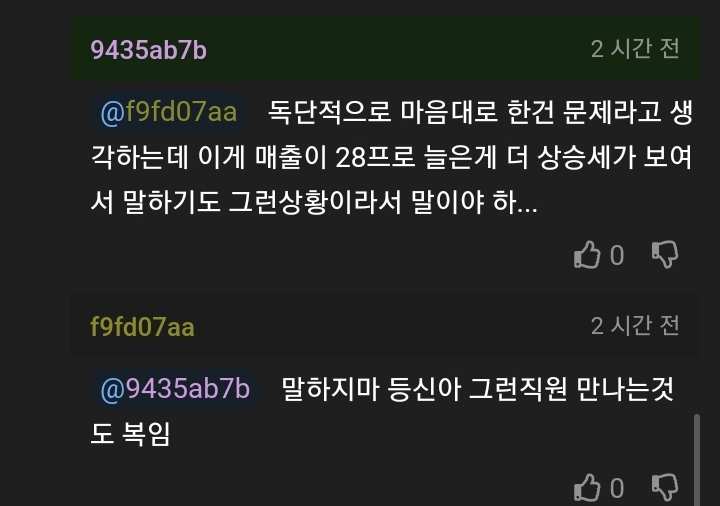Select the reply text starting with 말하지마

[x=382, y=411]
